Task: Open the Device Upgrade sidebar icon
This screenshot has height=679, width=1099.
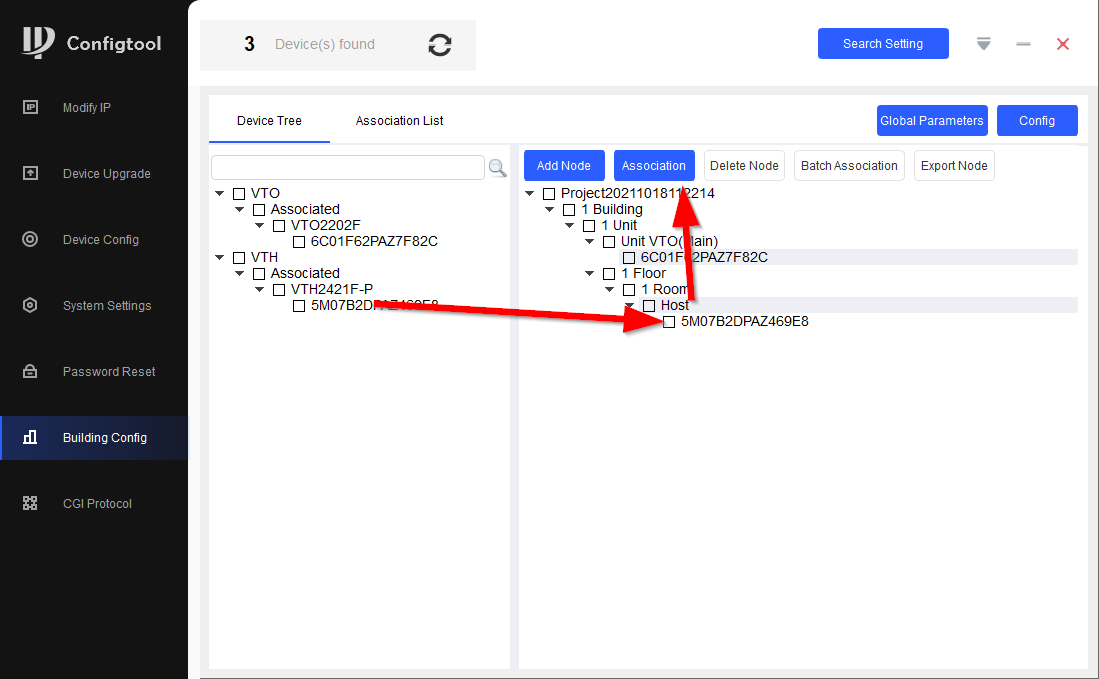Action: (30, 173)
